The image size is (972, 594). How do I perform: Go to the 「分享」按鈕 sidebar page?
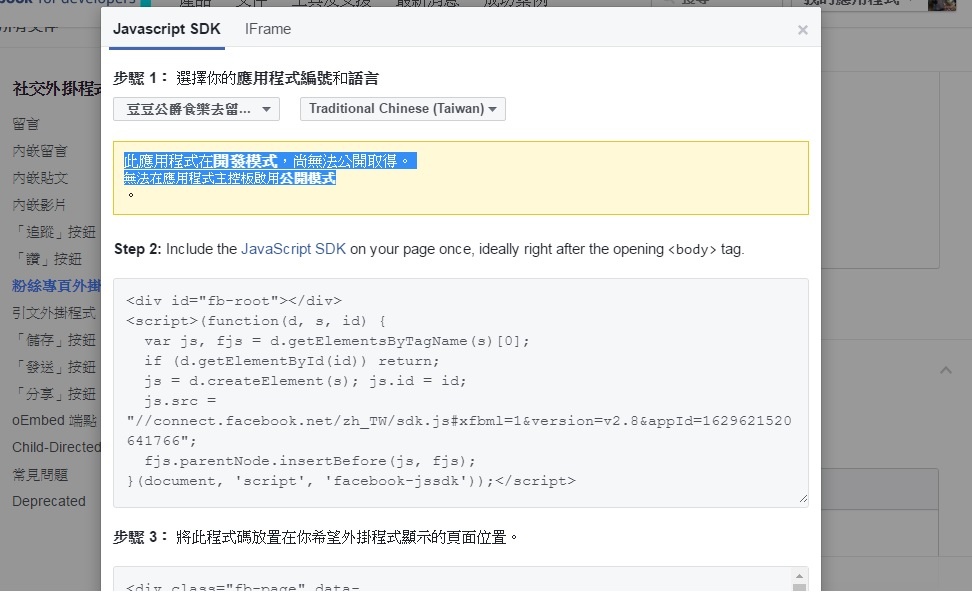click(x=55, y=394)
